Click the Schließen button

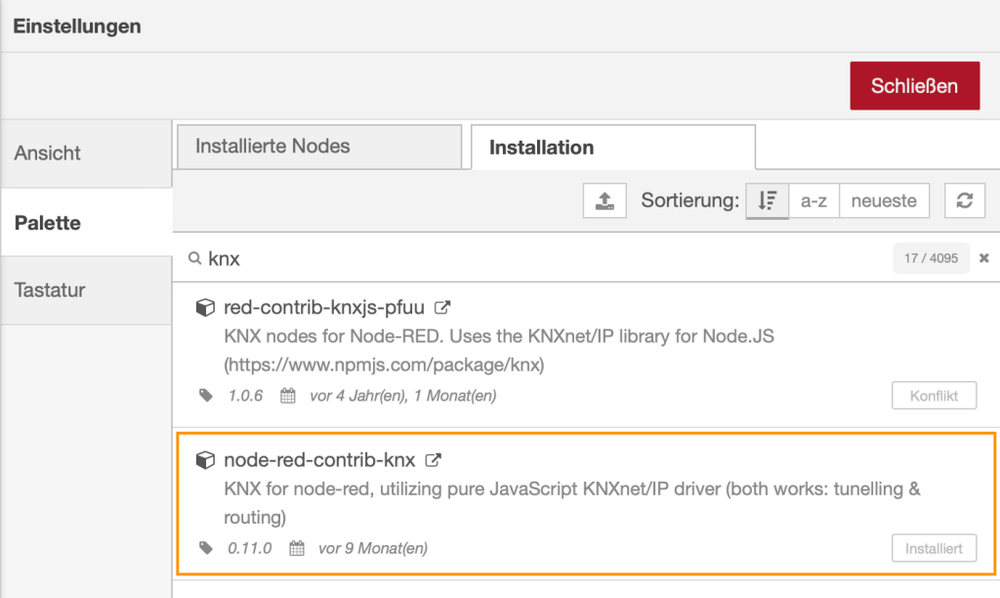914,86
